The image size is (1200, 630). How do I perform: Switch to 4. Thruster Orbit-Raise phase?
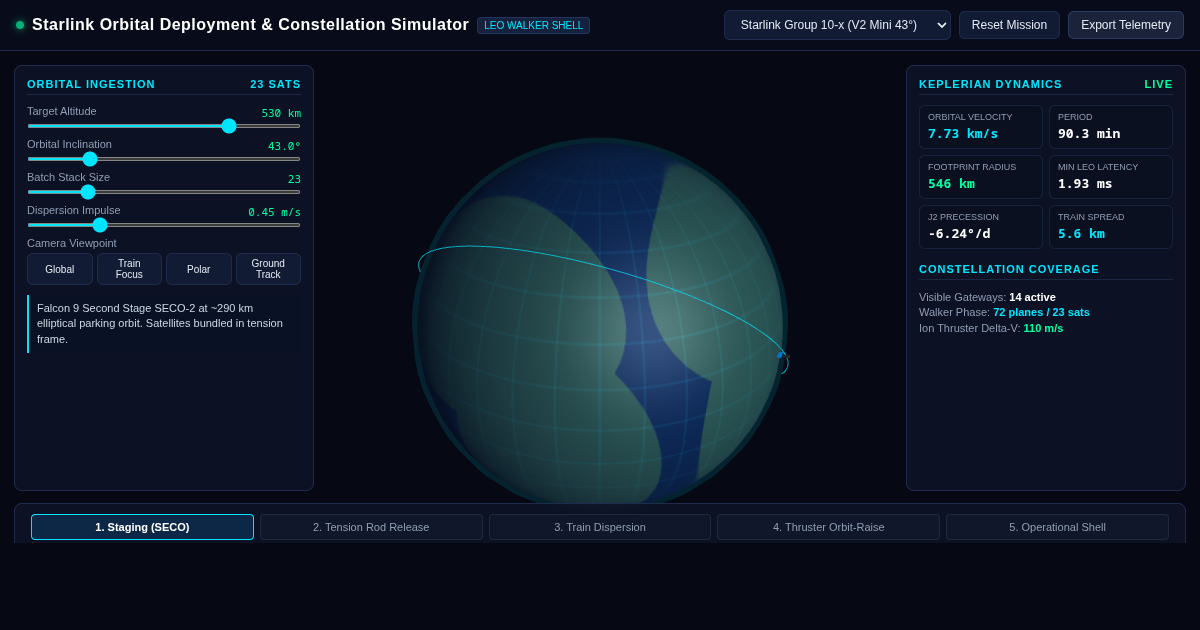[829, 527]
